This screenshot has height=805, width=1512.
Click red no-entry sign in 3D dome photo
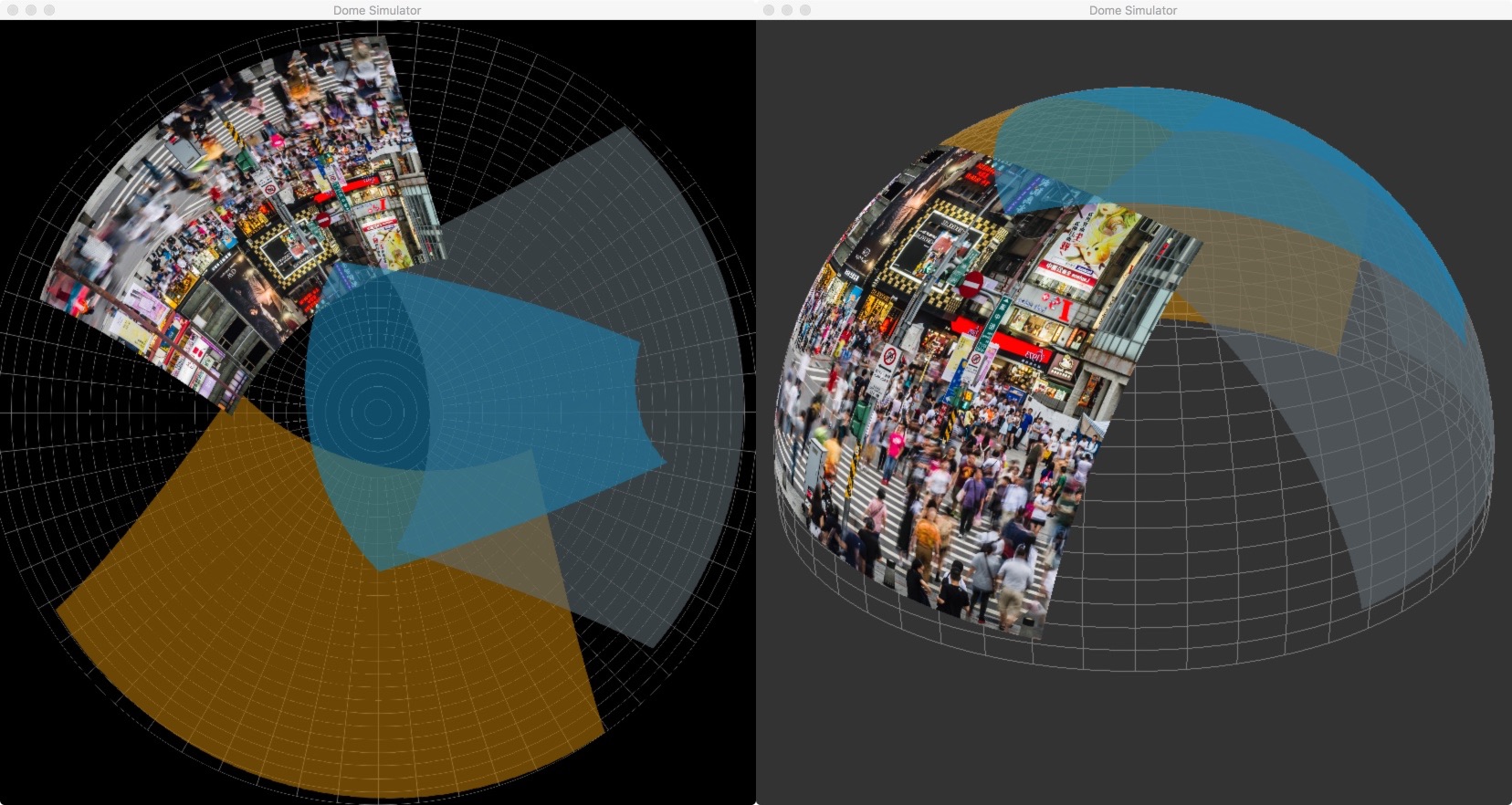pos(971,284)
